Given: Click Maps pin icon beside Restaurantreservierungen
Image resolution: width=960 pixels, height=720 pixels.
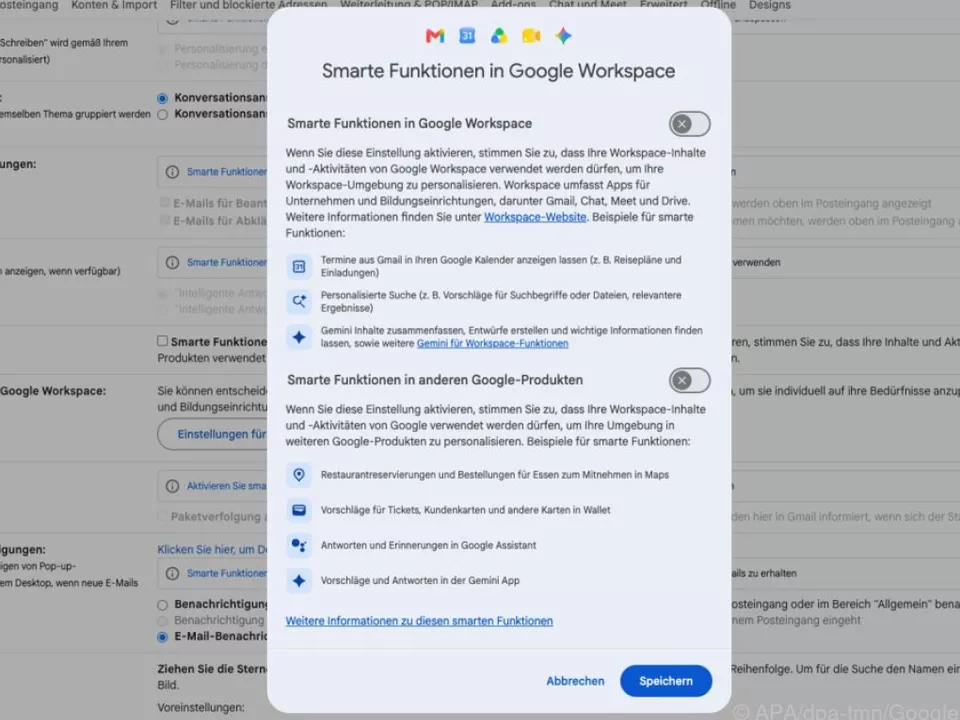Looking at the screenshot, I should 299,474.
